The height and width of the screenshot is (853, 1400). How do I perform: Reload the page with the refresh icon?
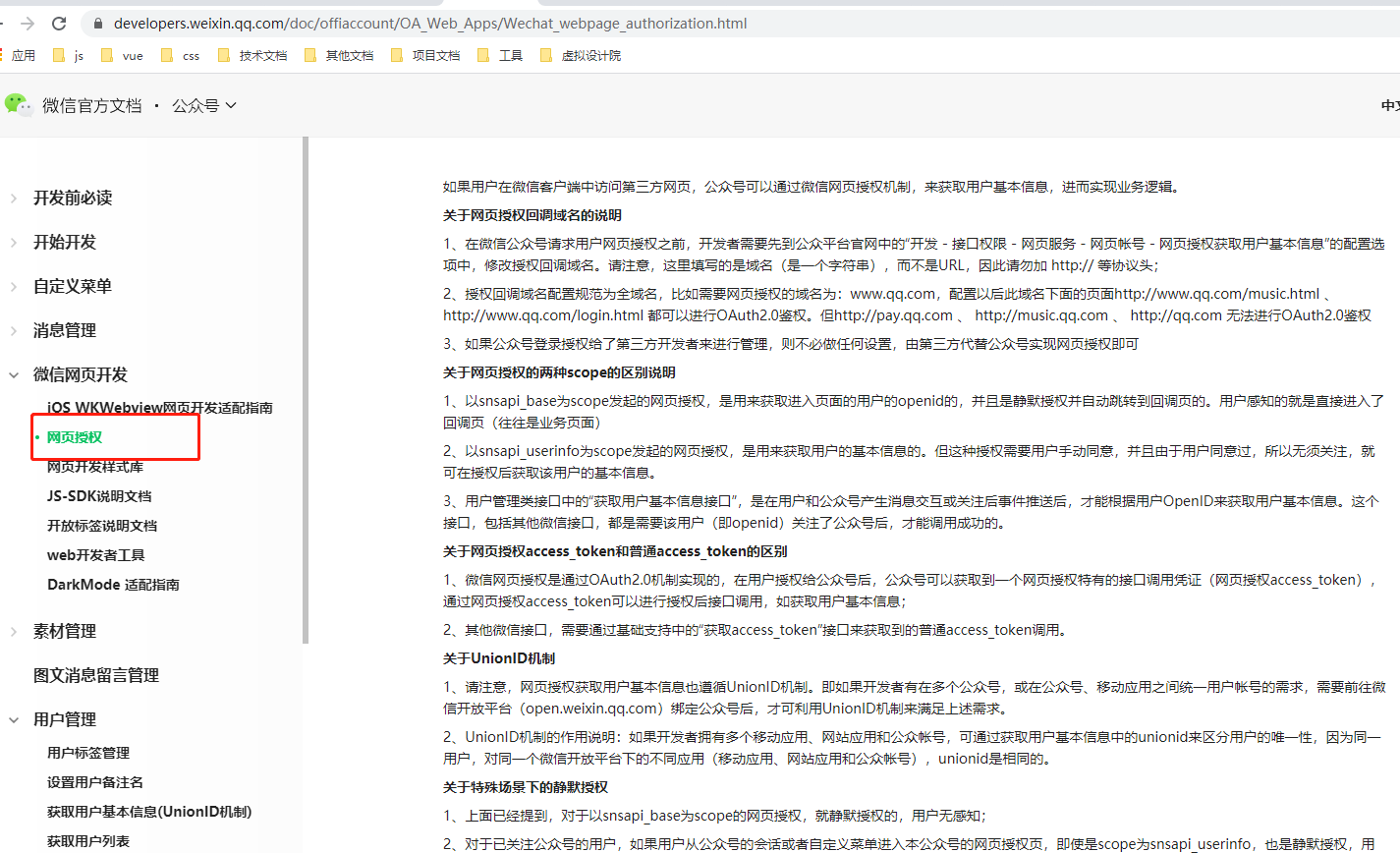coord(59,23)
